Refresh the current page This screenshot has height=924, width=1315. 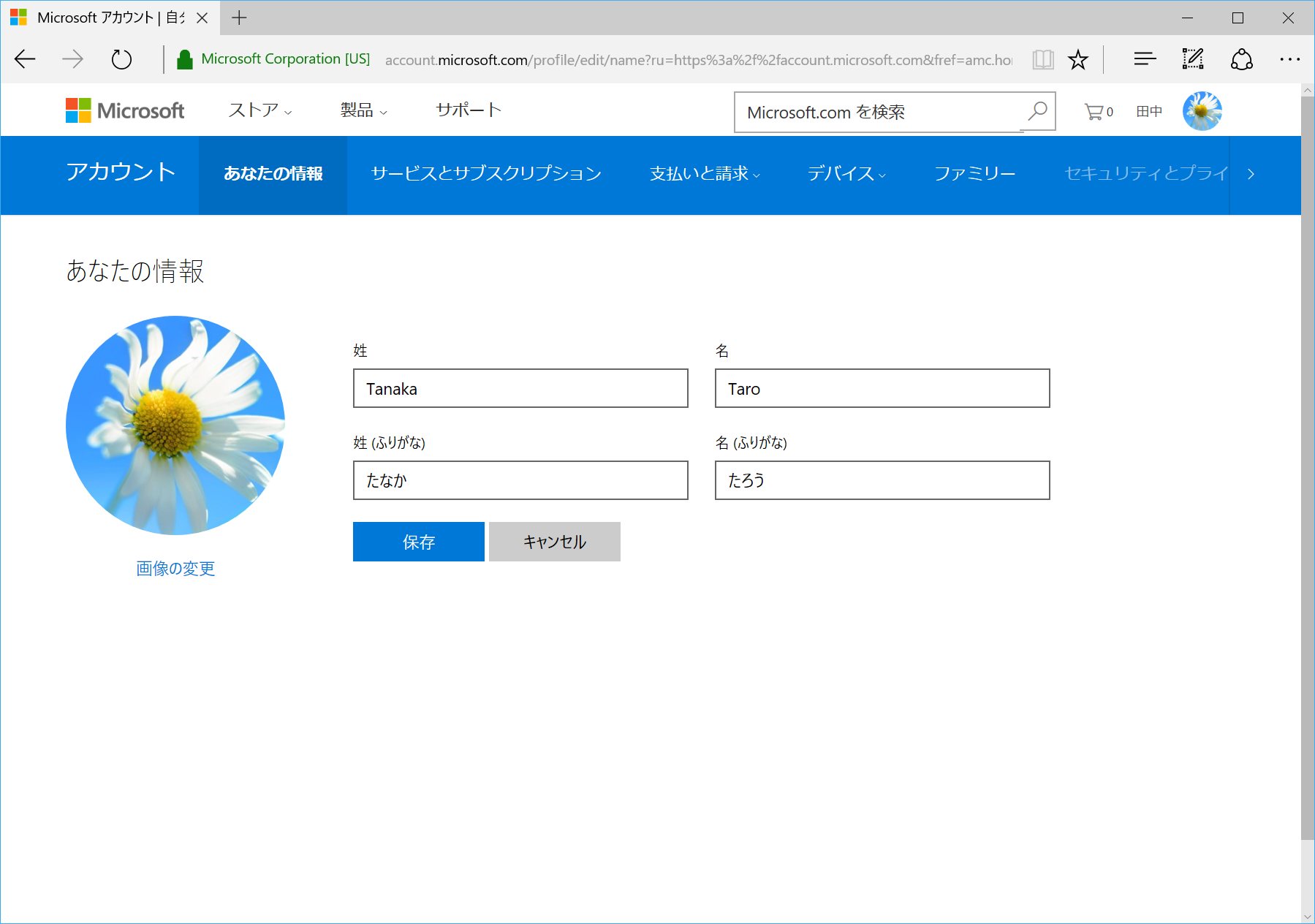pyautogui.click(x=121, y=59)
